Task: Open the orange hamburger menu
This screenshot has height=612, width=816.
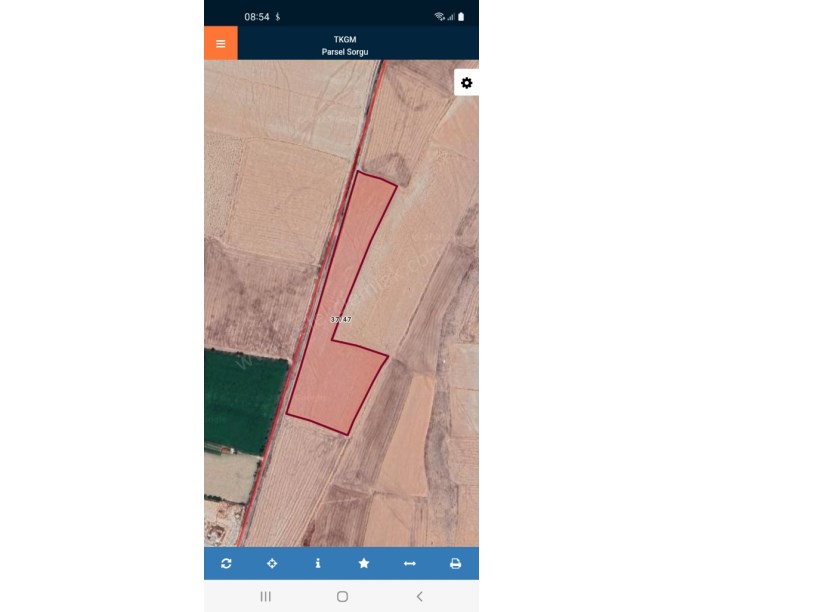Action: (221, 43)
